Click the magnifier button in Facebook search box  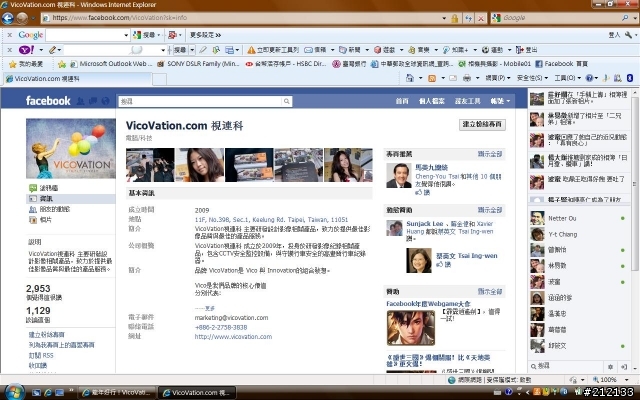click(x=287, y=101)
